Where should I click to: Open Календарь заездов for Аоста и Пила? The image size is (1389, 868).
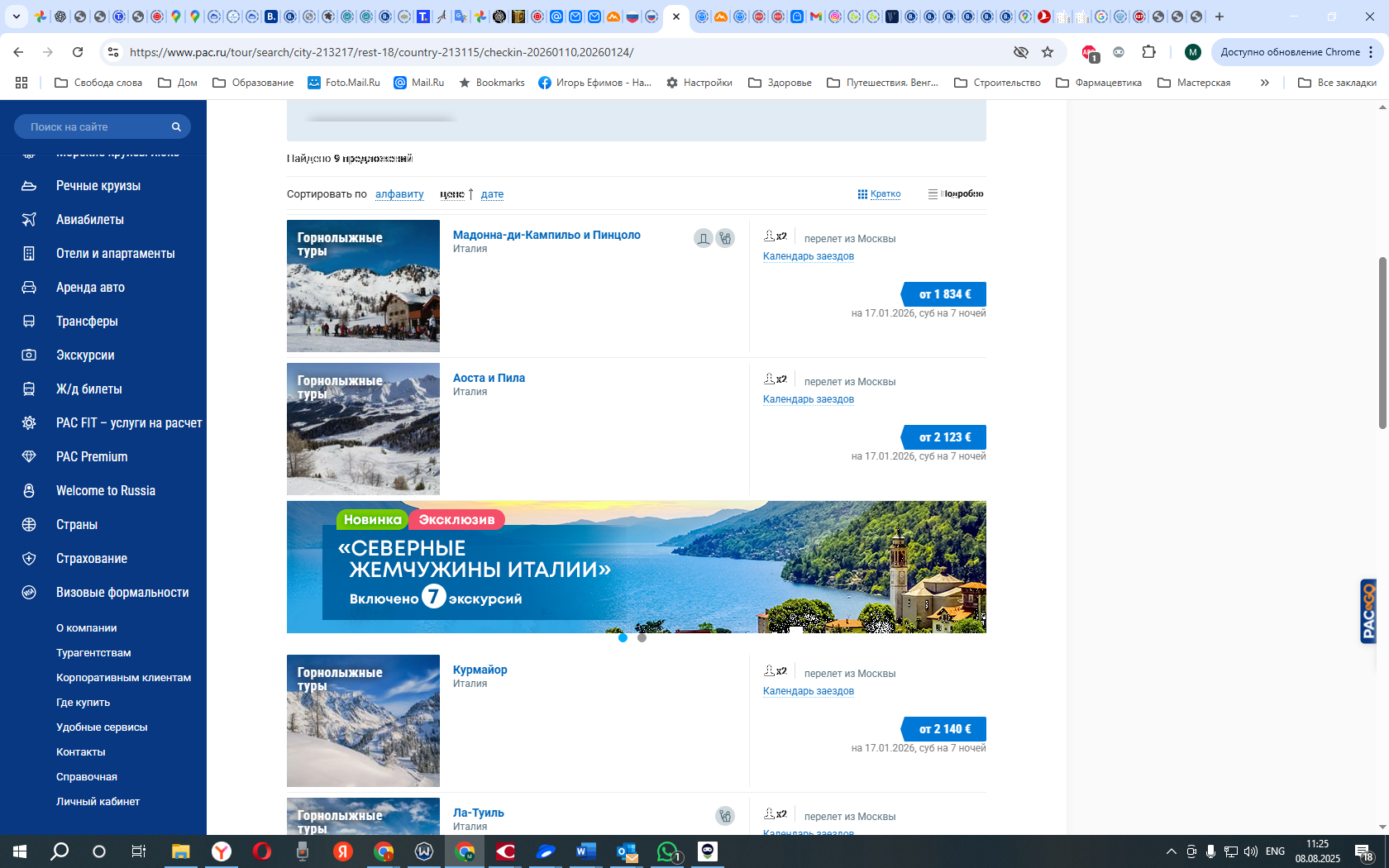809,398
